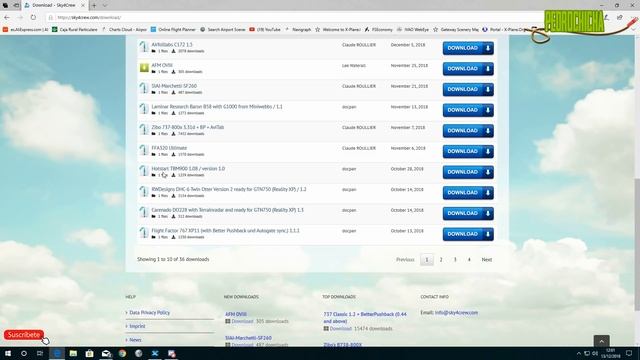Select the Download - Sky4Crew tab
Viewport: 640px width, 360px height.
pyautogui.click(x=55, y=5)
